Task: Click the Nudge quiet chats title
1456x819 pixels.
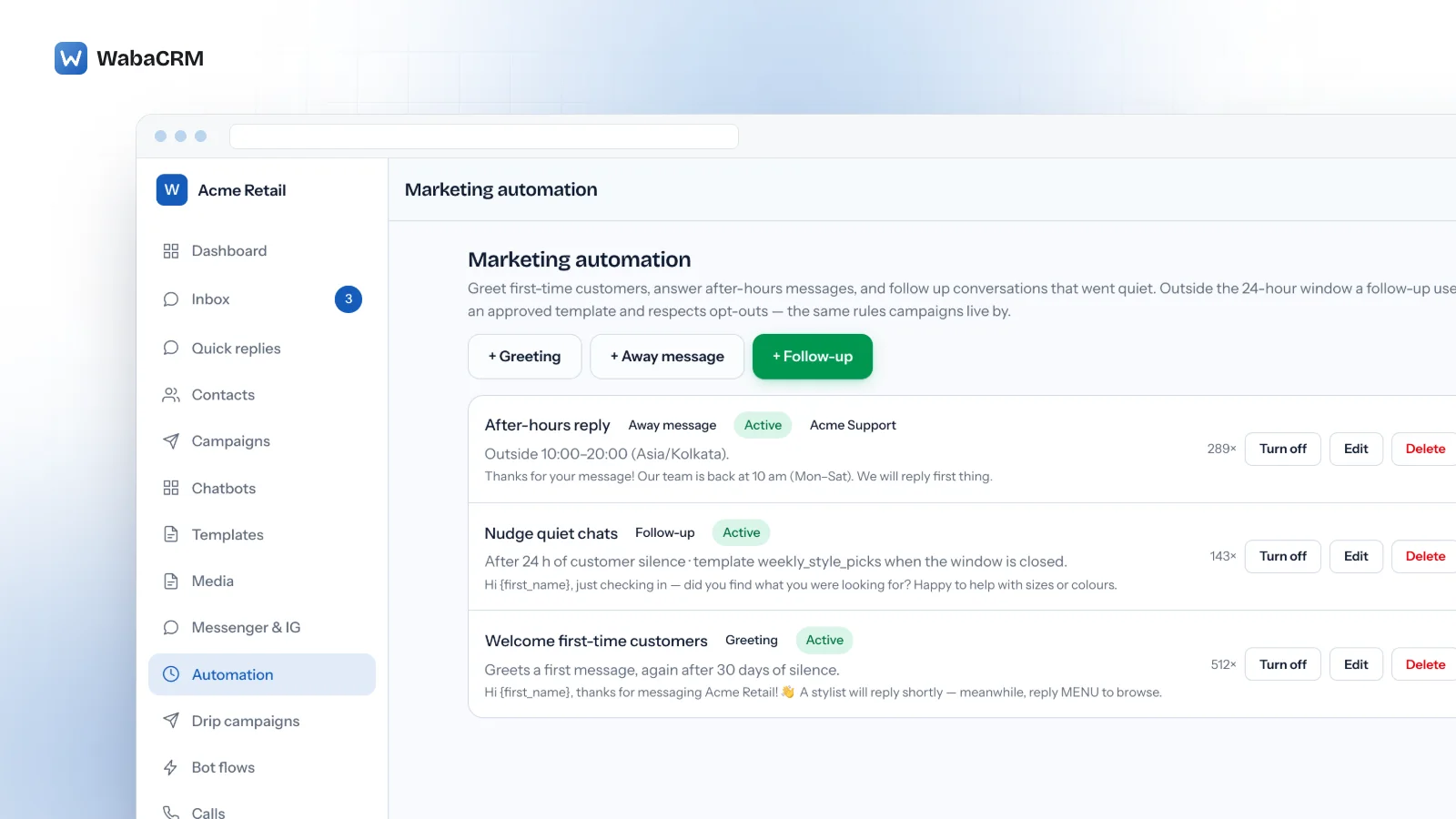Action: click(x=551, y=533)
